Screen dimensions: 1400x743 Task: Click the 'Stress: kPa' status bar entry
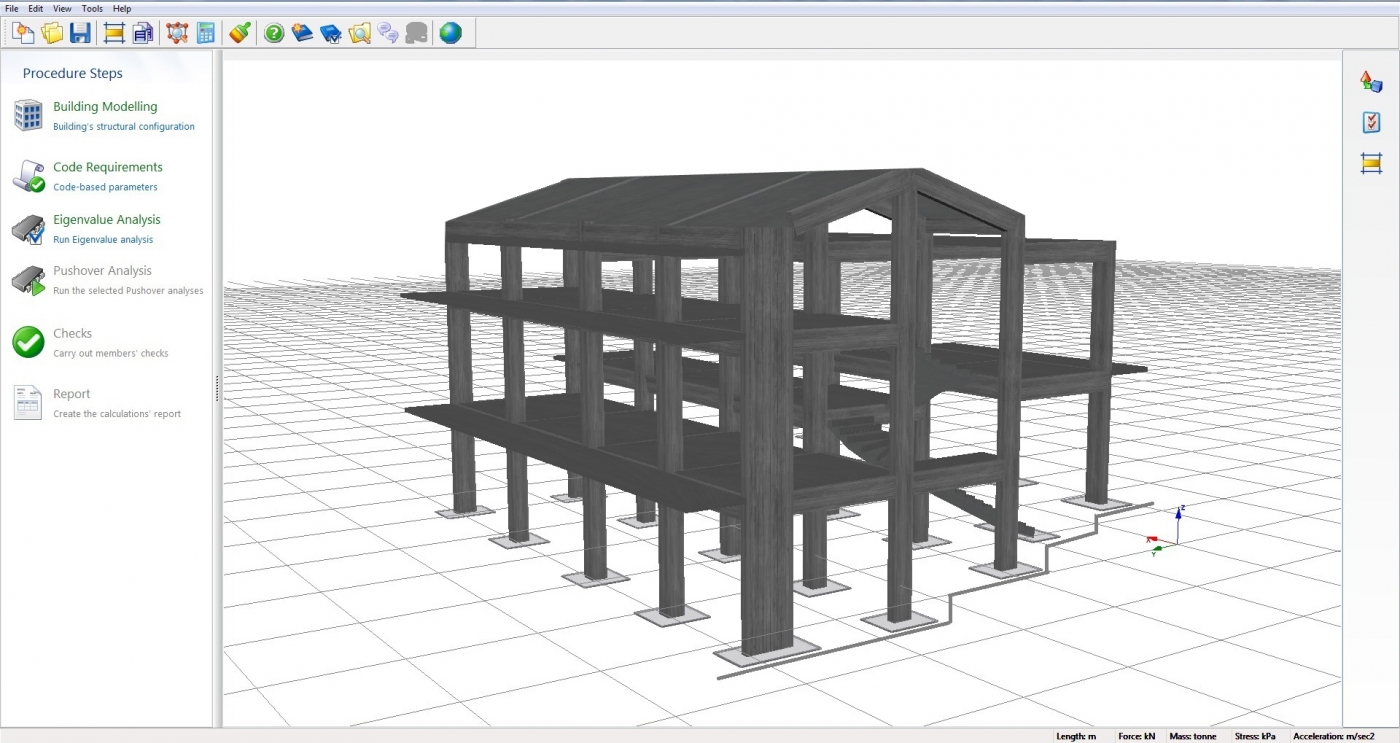(x=1255, y=736)
